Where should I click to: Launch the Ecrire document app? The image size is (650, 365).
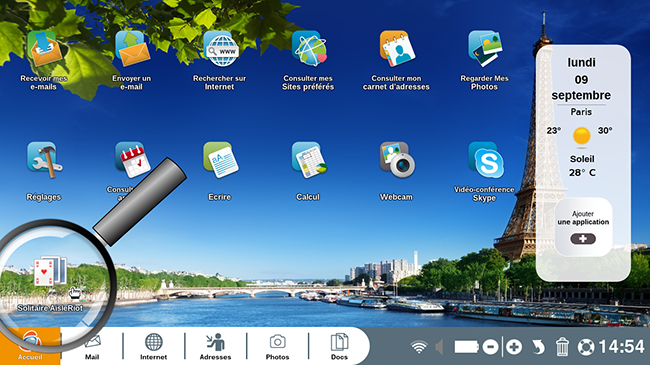coord(221,160)
